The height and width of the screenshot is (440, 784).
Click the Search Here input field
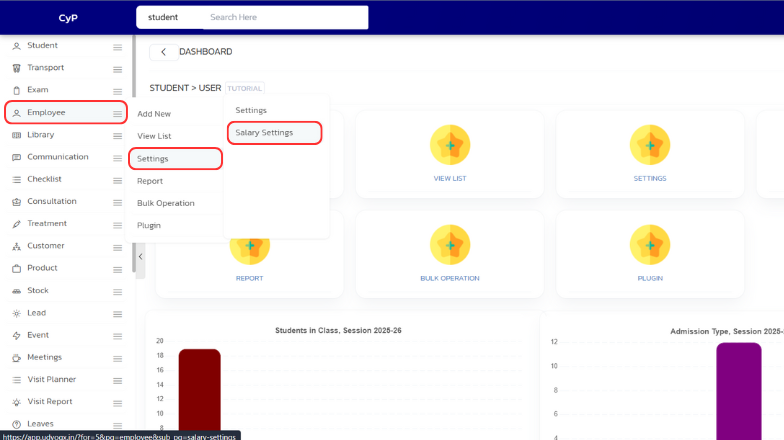[285, 17]
